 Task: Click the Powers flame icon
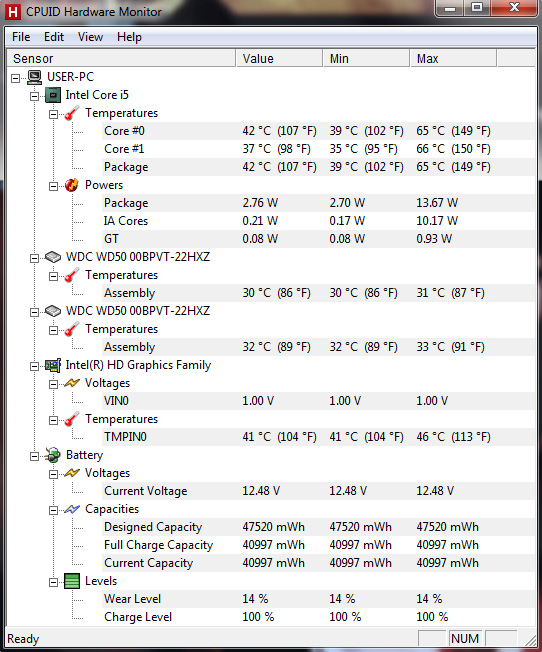coord(72,185)
